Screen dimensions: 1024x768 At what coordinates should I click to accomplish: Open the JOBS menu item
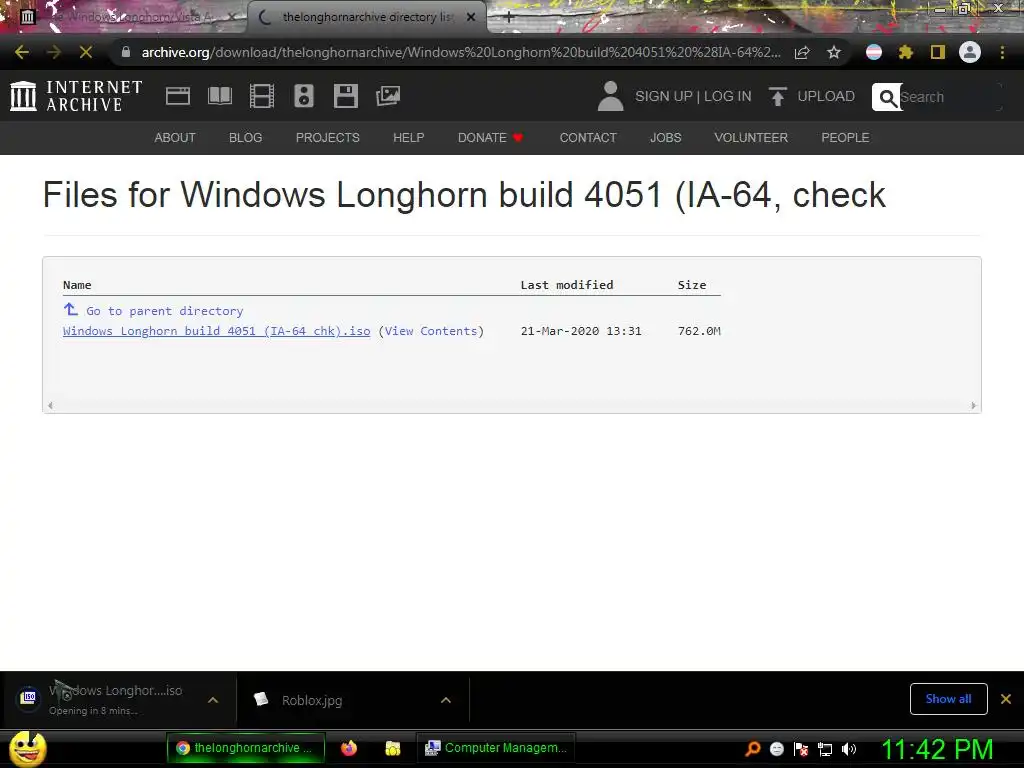point(665,138)
